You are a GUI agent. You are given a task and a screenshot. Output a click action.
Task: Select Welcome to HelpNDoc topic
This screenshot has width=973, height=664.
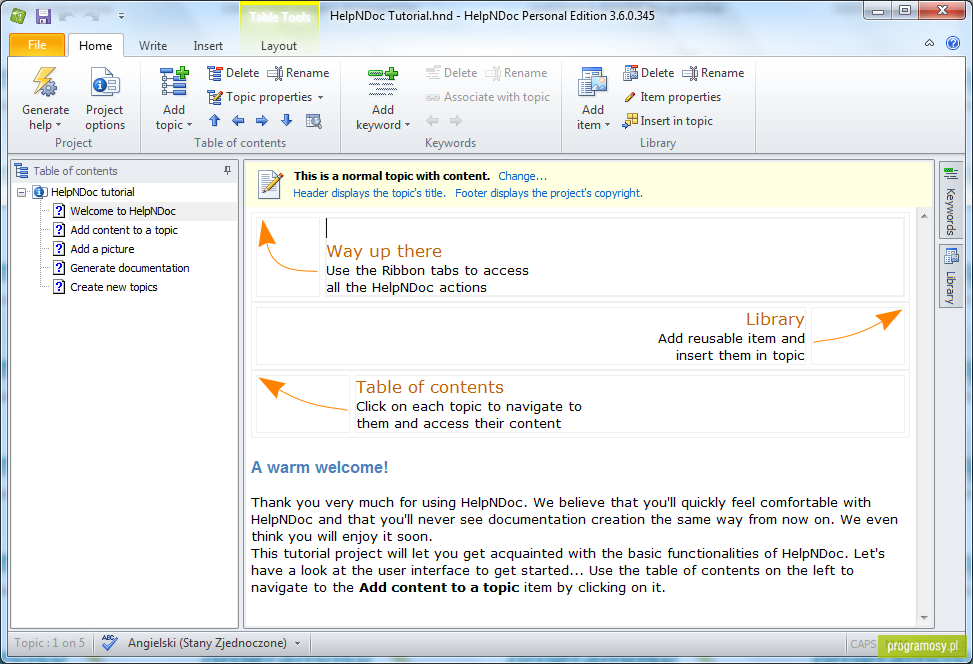click(x=123, y=211)
